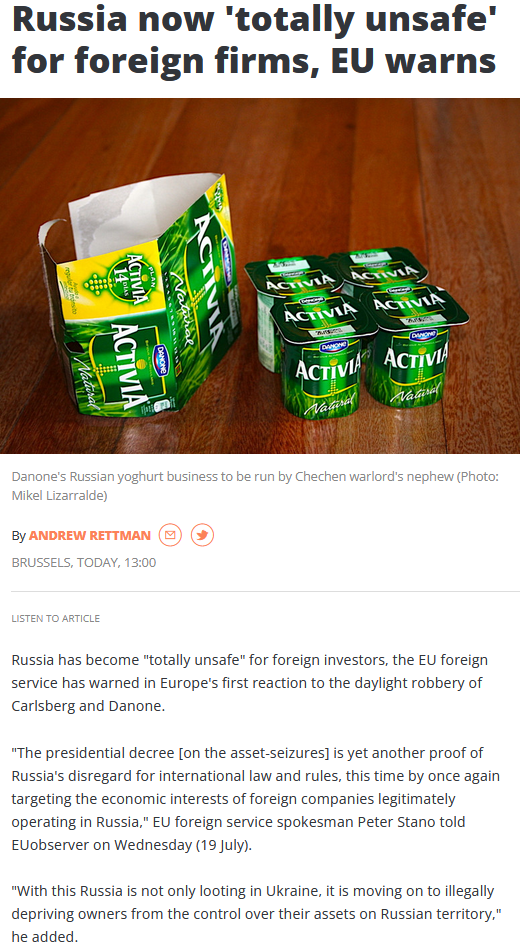Click Listen to Article label

point(55,618)
